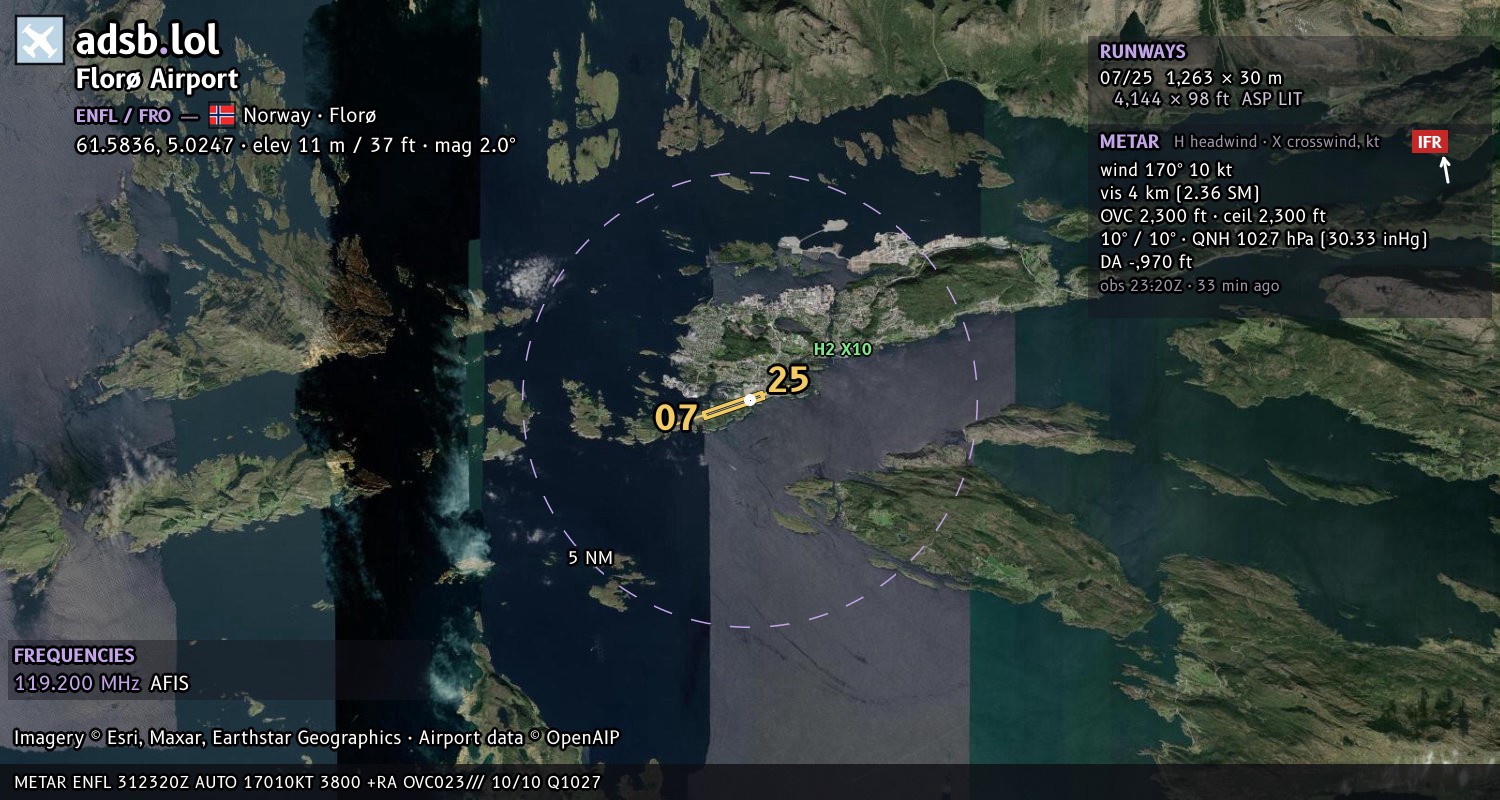The width and height of the screenshot is (1500, 800).
Task: Click the Norway flag icon
Action: click(x=222, y=115)
